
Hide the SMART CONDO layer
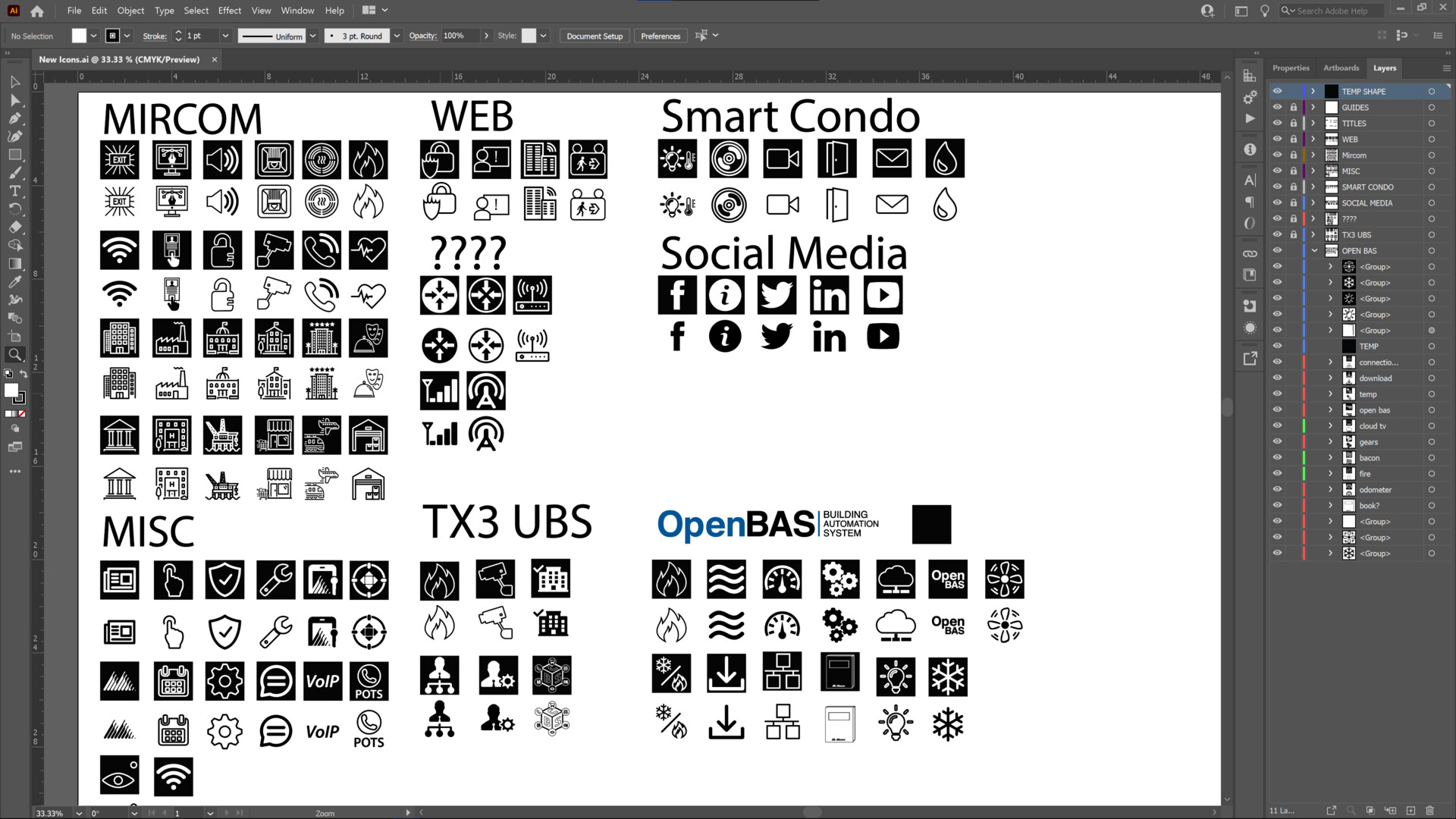pos(1278,187)
